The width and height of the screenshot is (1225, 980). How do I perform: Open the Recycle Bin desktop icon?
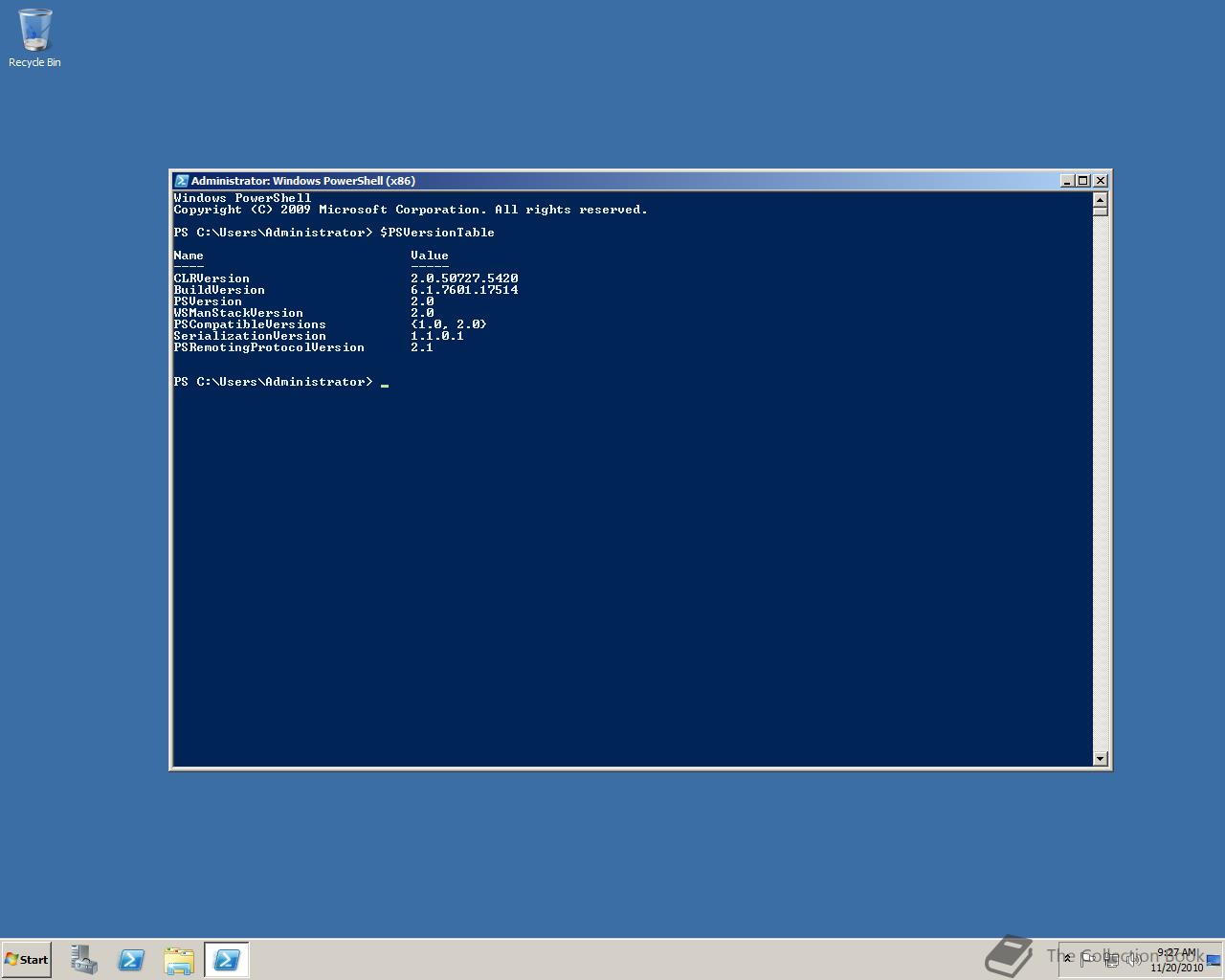[34, 38]
